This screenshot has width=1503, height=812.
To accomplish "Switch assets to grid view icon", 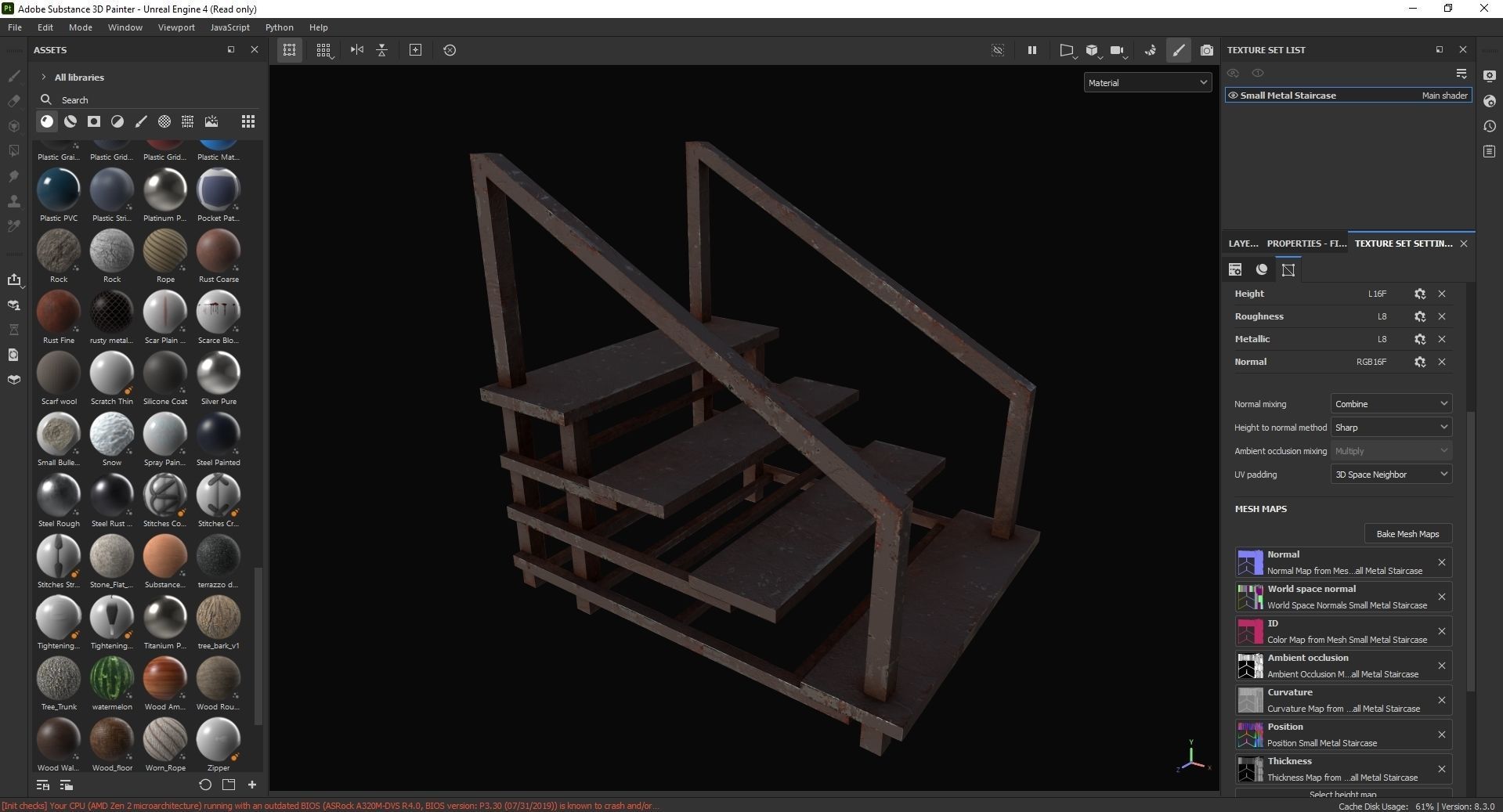I will point(248,121).
